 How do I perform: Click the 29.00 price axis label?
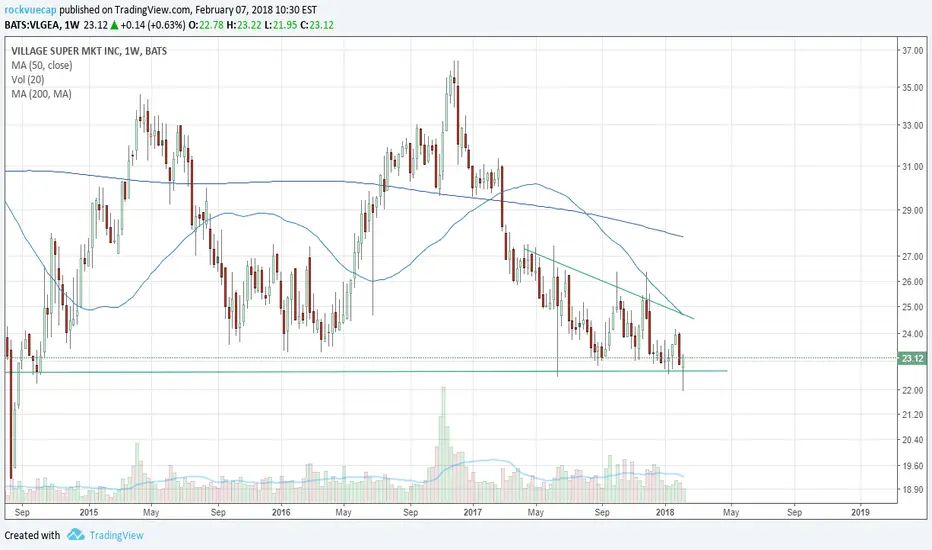[913, 210]
